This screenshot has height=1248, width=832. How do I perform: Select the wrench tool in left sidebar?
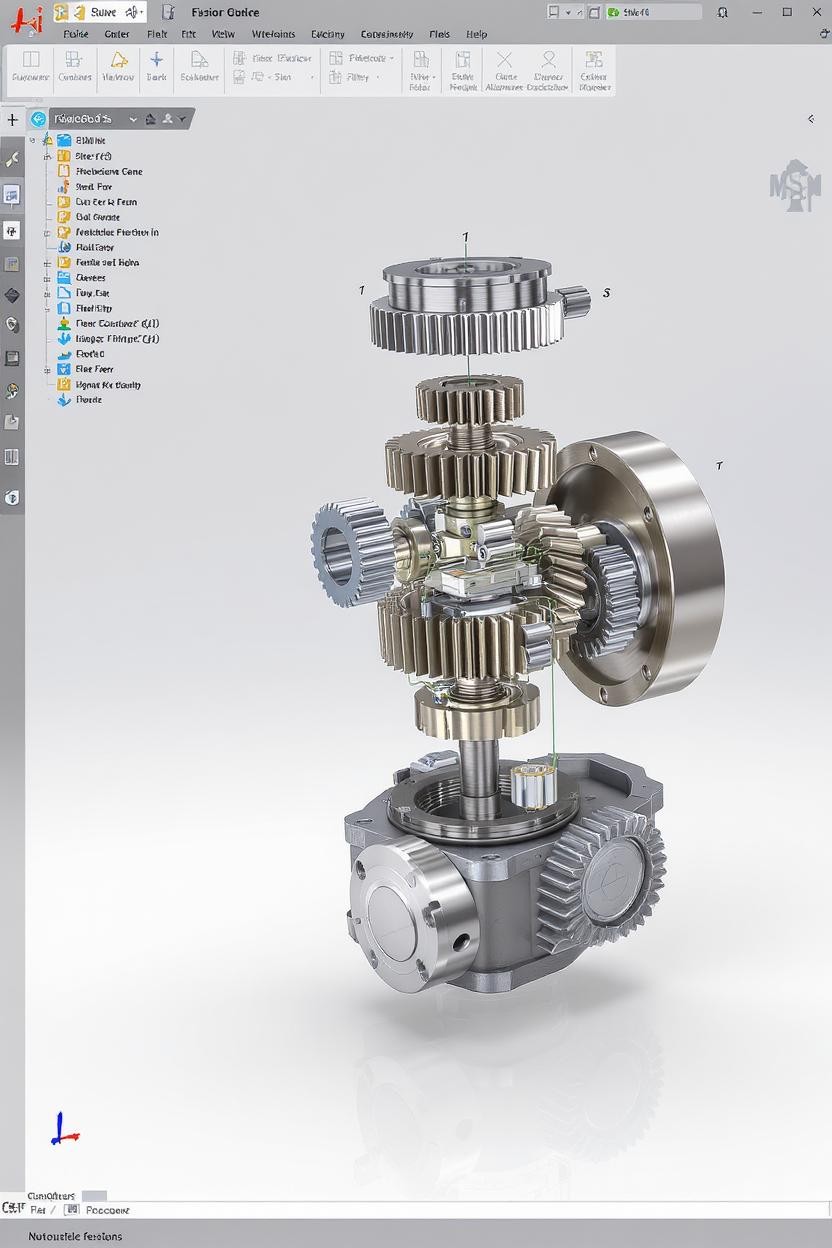tap(12, 159)
